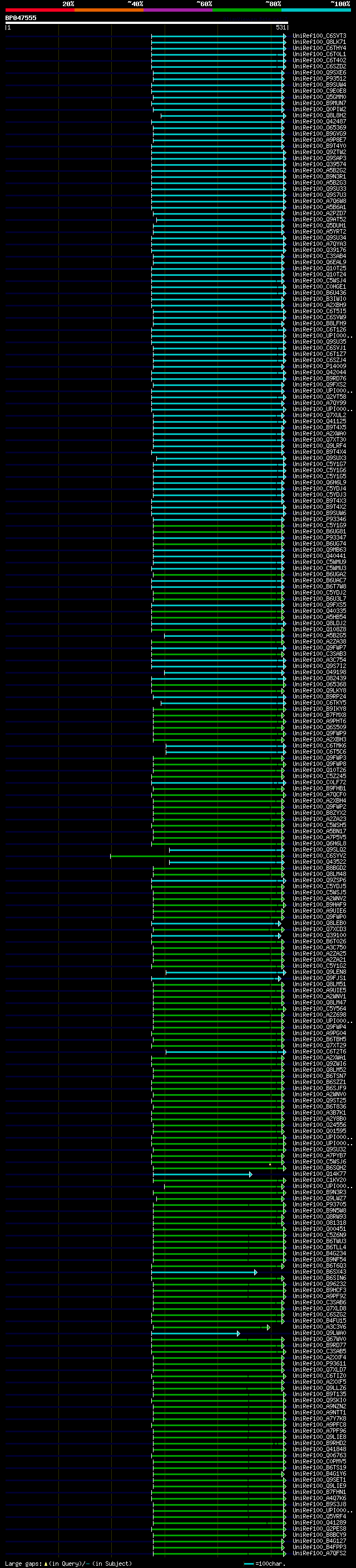Click label UniRef100_Q8LEB0
Image resolution: width=356 pixels, height=1568 pixels.
point(319,923)
